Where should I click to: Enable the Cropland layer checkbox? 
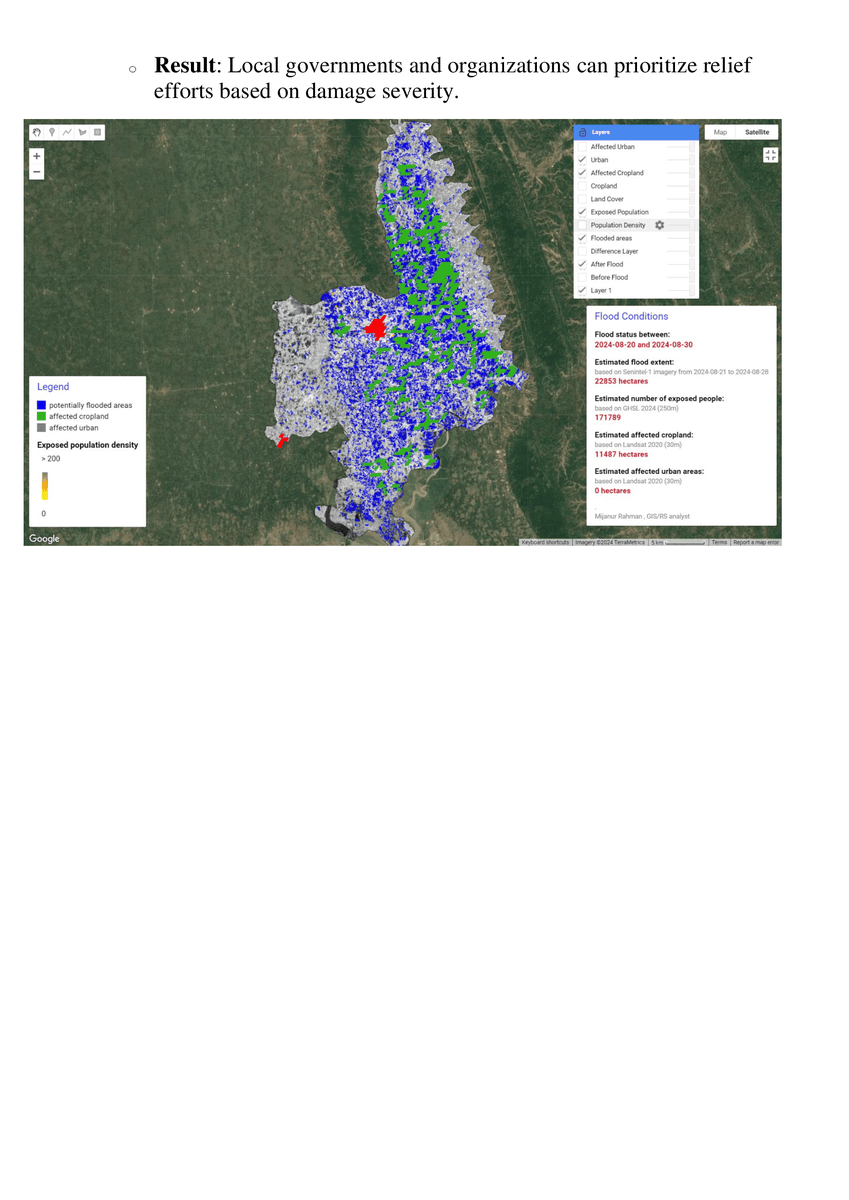click(x=582, y=186)
